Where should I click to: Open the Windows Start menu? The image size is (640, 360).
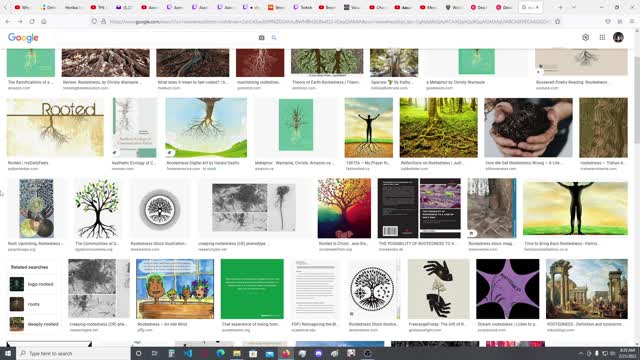click(x=8, y=353)
